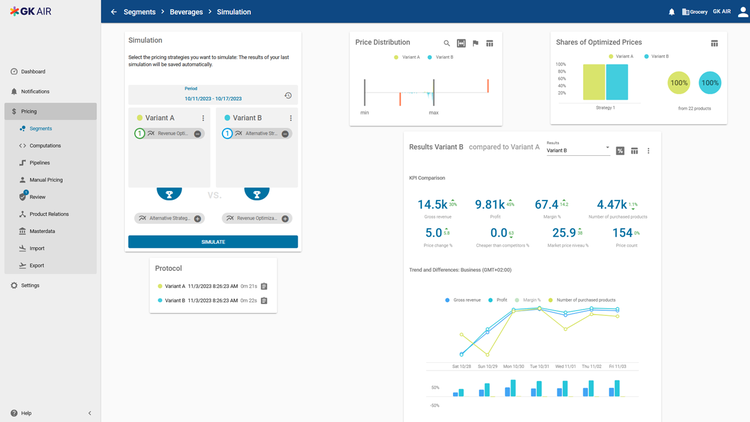This screenshot has width=750, height=422.
Task: Click yellow Strategy 1 bar in Shares chart
Action: click(594, 82)
